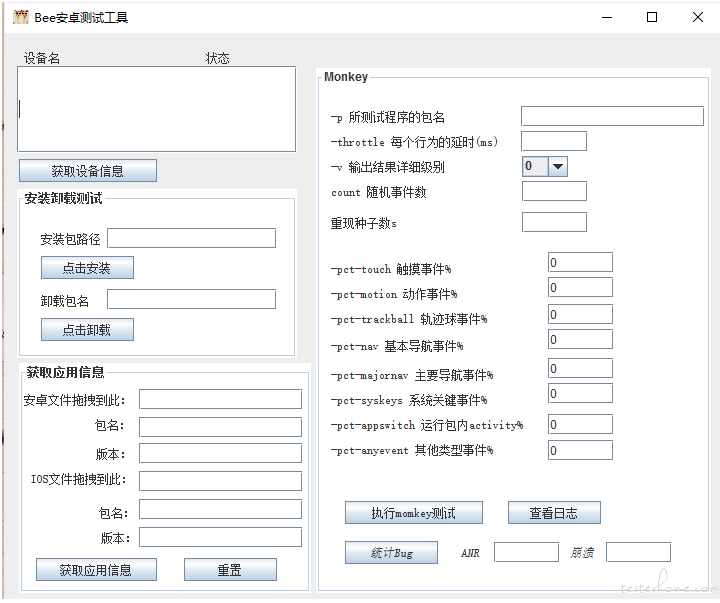
Task: Click the -pct-motion 动作事件% field
Action: [580, 287]
